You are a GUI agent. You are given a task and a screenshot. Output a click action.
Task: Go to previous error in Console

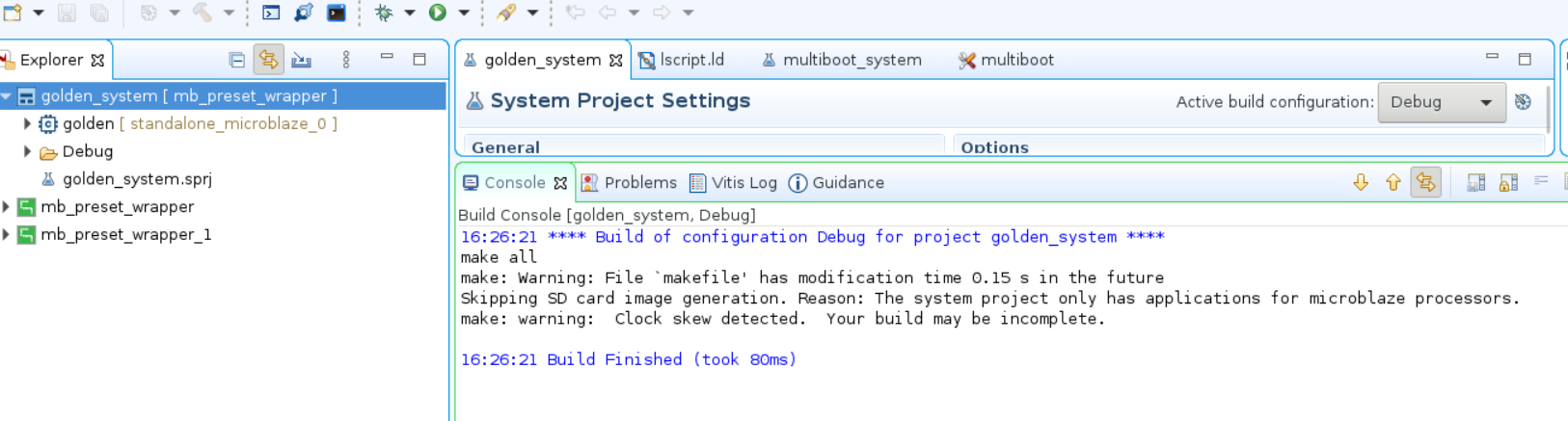tap(1392, 182)
